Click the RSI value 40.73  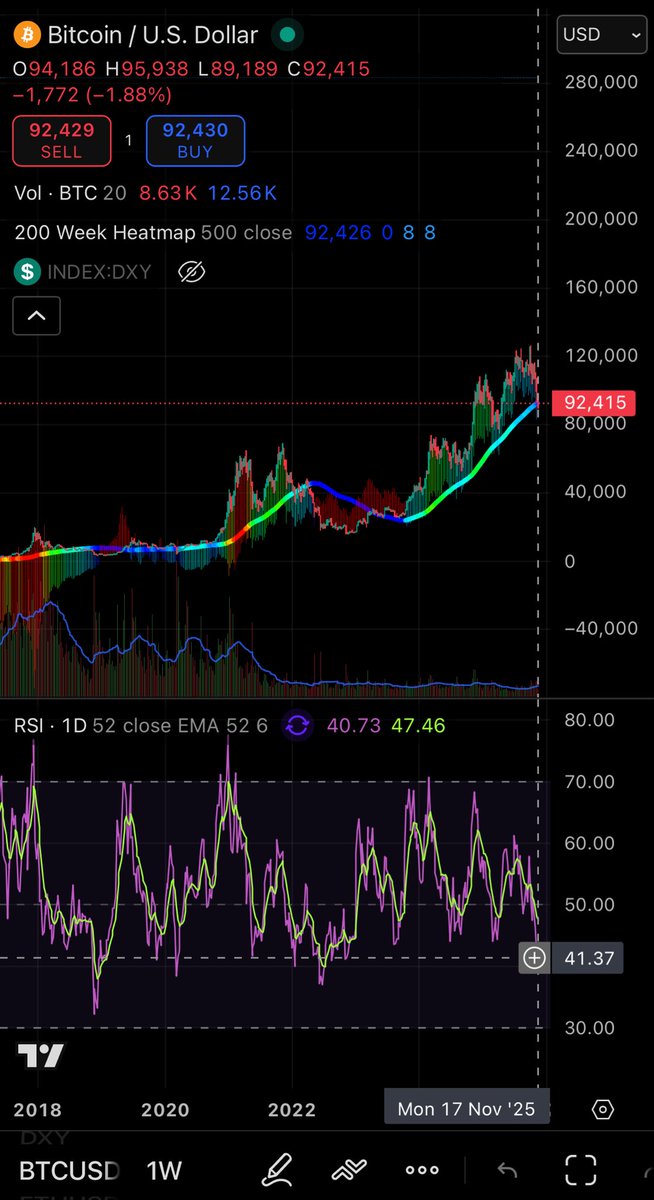point(352,726)
